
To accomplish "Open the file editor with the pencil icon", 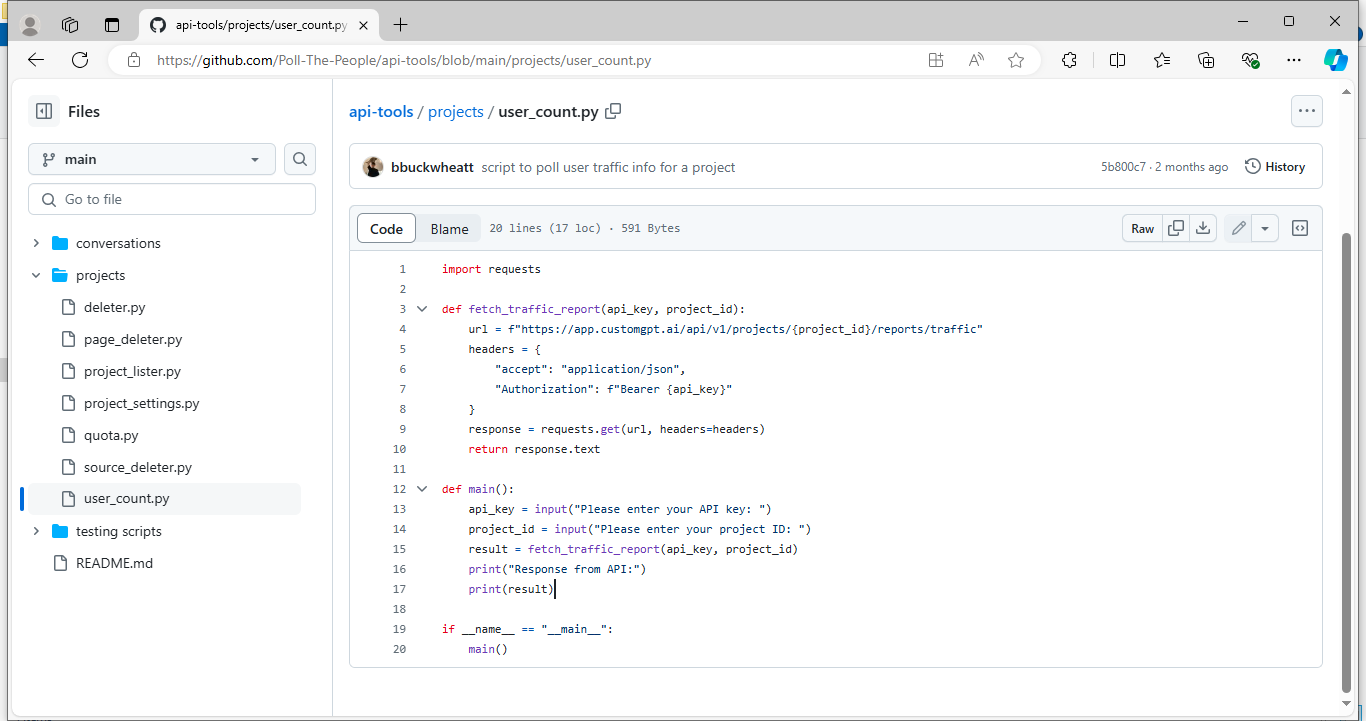I will [1238, 228].
